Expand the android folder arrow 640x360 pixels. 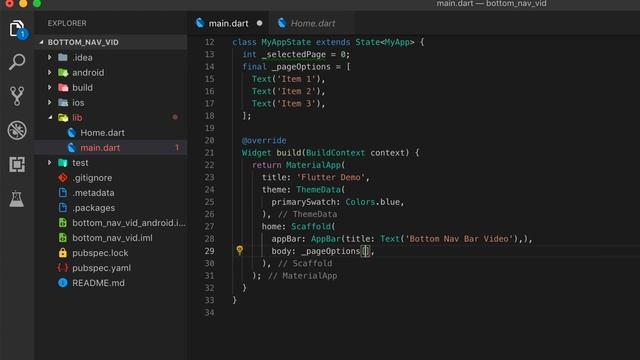(50, 73)
